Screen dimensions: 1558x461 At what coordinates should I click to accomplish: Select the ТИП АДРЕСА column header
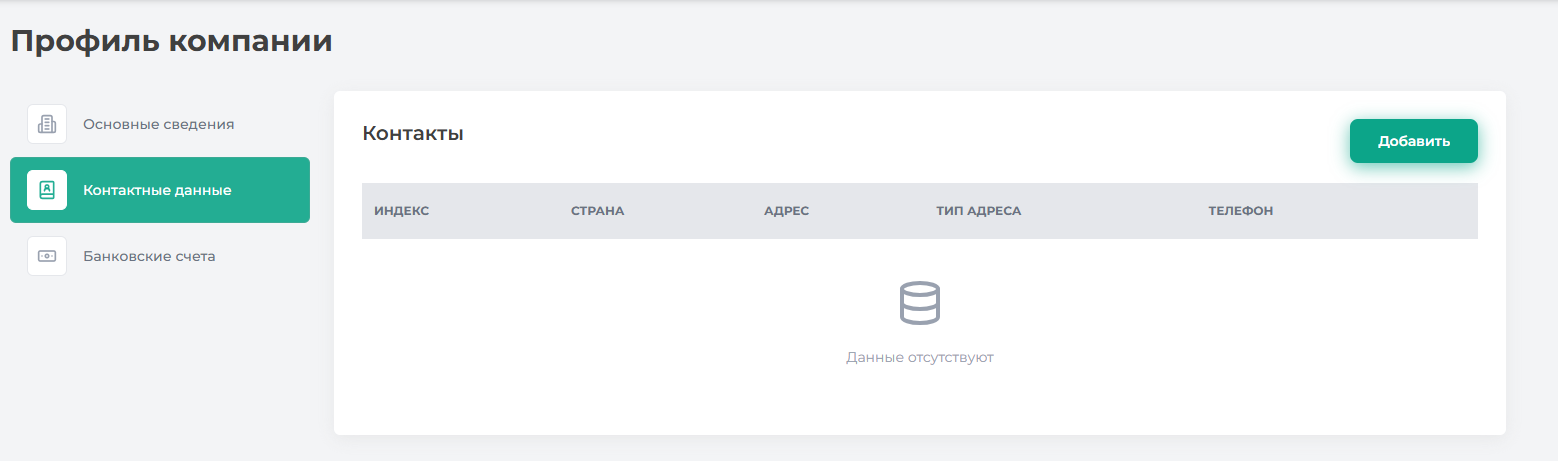pos(978,211)
